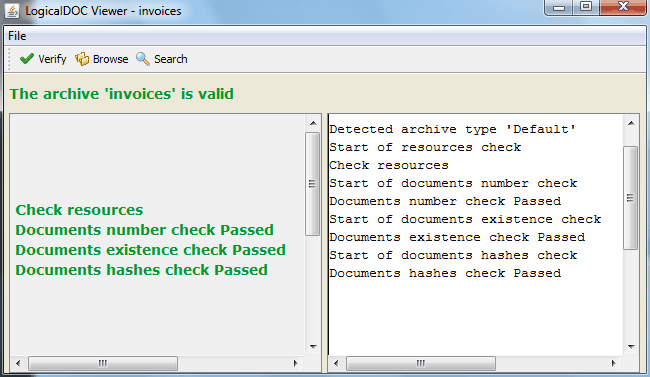Click log line 'Documents hashes check Passed'
Screen dimensions: 650x377
(445, 273)
